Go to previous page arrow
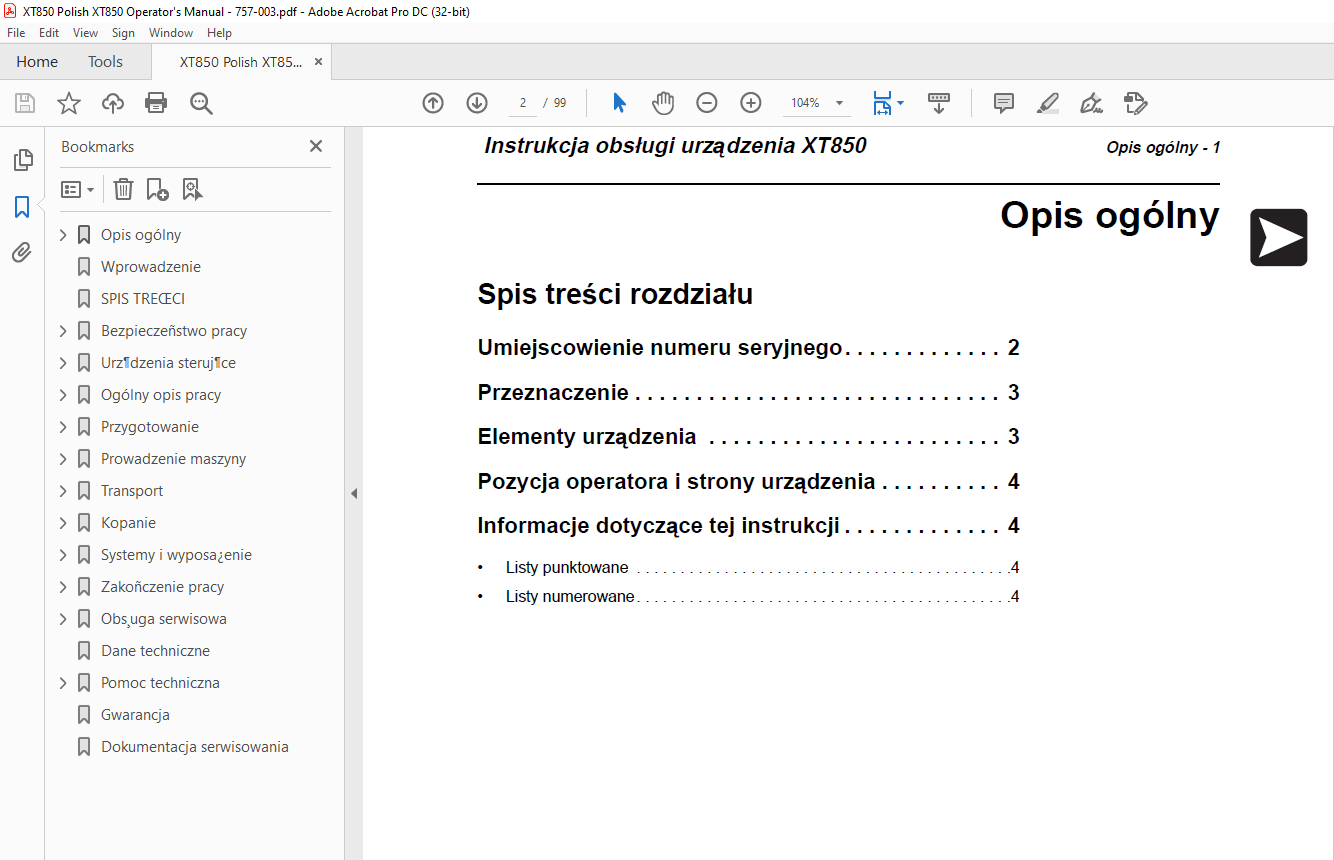This screenshot has height=860, width=1334. pos(433,103)
